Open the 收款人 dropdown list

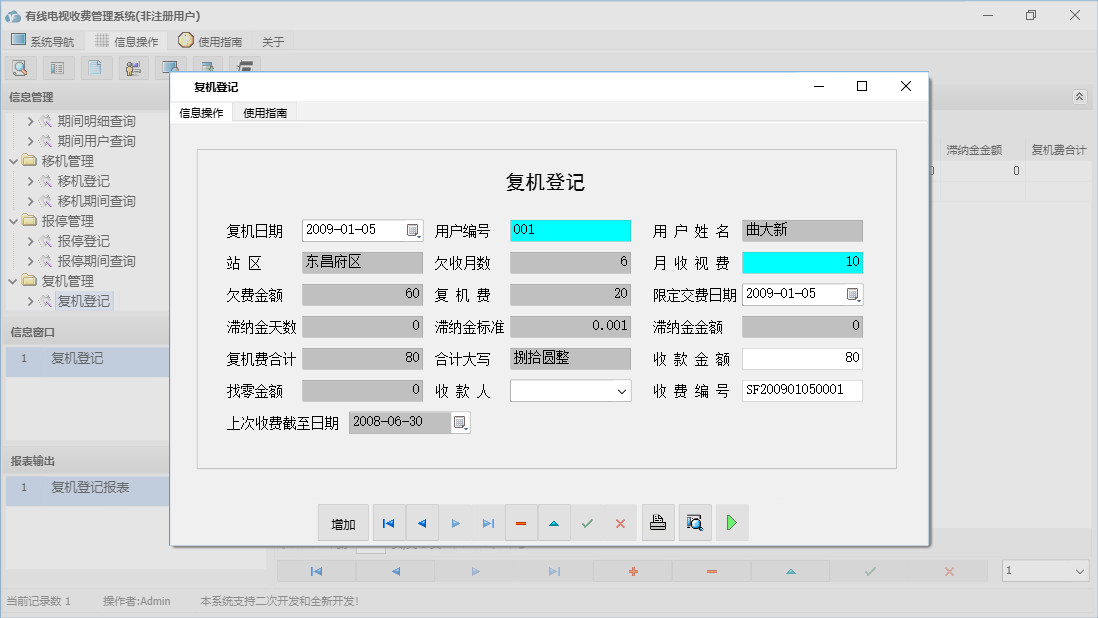624,390
